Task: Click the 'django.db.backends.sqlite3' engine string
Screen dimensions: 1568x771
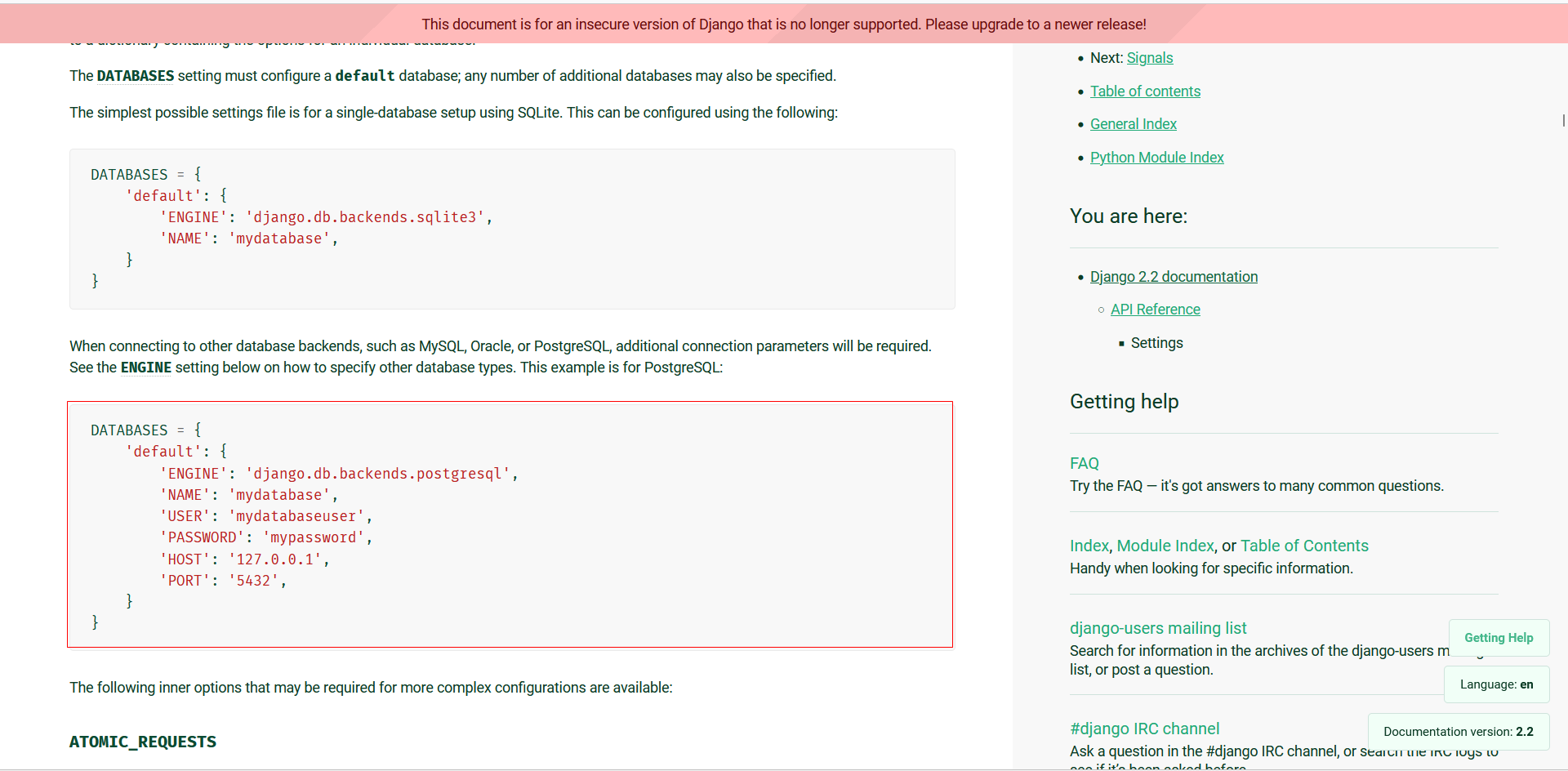Action: (x=364, y=217)
